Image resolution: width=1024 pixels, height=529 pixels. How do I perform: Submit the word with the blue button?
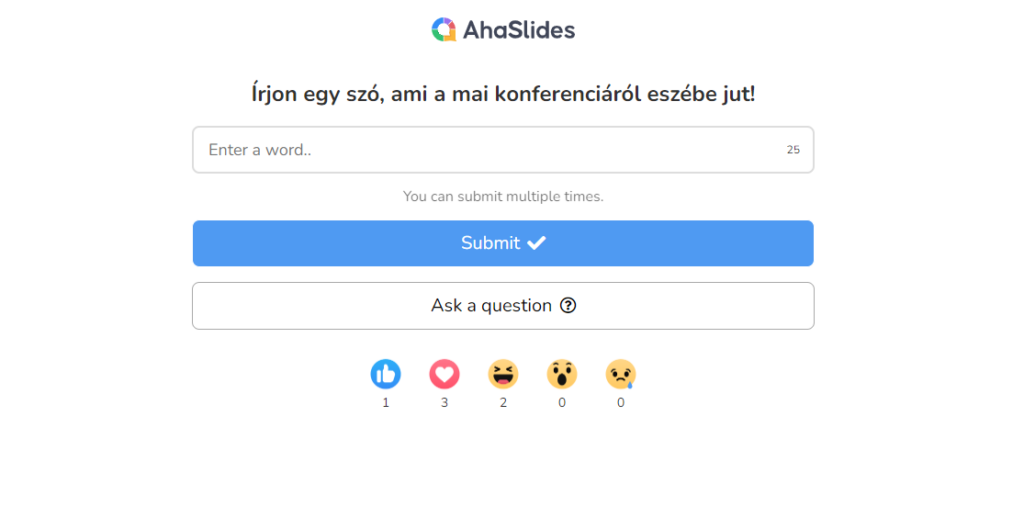(x=503, y=243)
